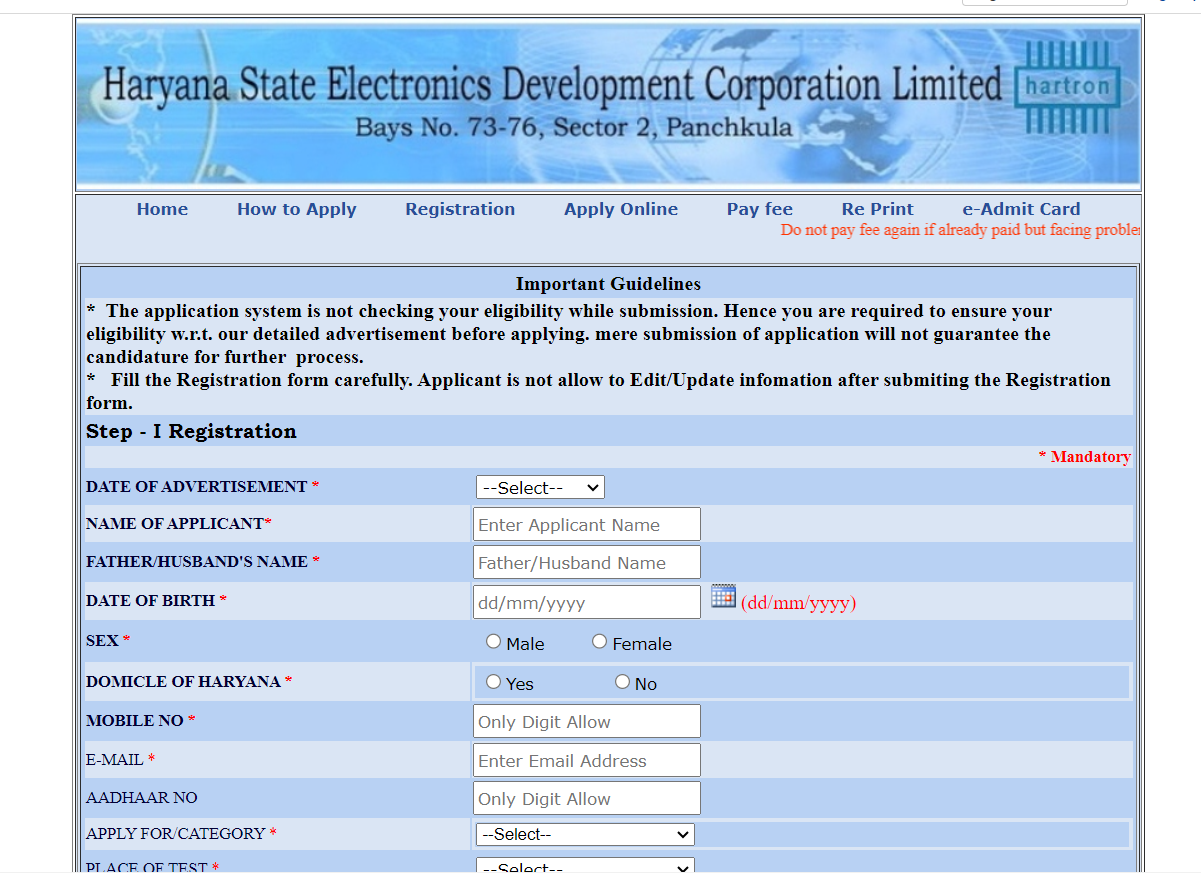Click the 'Important Guidelines' heading

coord(608,284)
